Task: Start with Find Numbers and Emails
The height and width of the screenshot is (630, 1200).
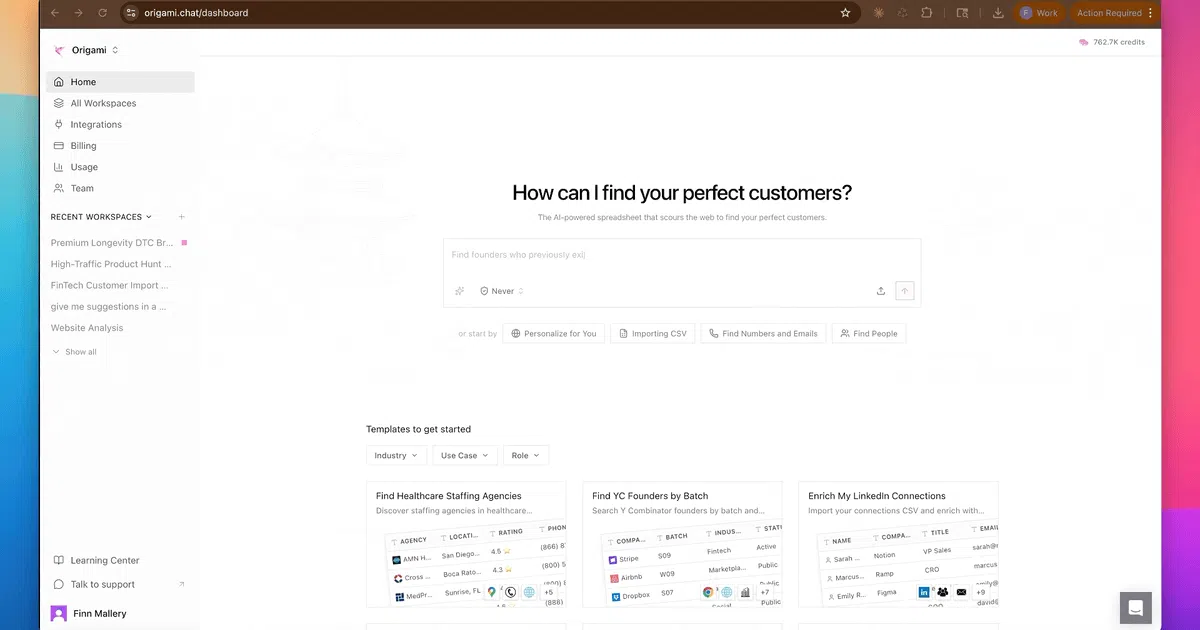Action: 763,333
